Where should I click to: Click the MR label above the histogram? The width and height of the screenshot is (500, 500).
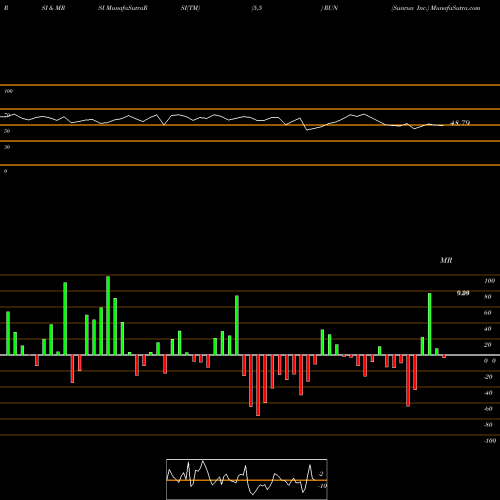coord(446,260)
